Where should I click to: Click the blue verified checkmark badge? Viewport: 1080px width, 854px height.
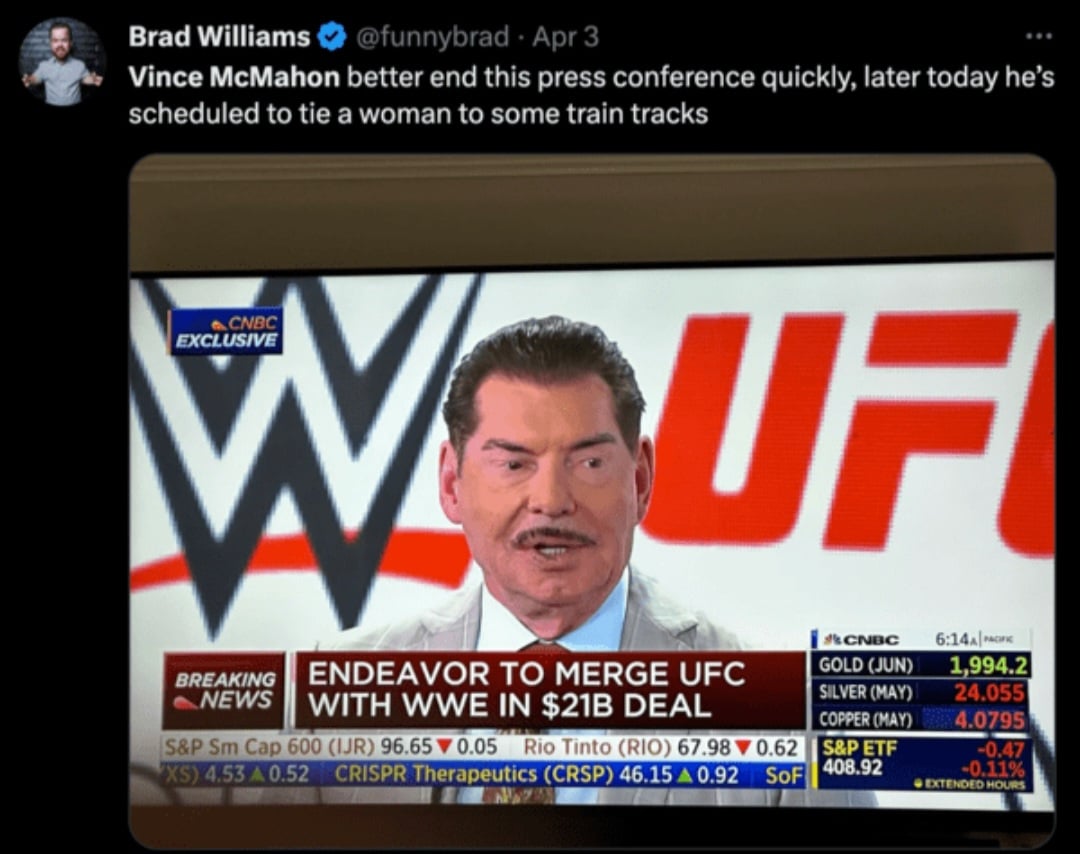click(x=331, y=37)
